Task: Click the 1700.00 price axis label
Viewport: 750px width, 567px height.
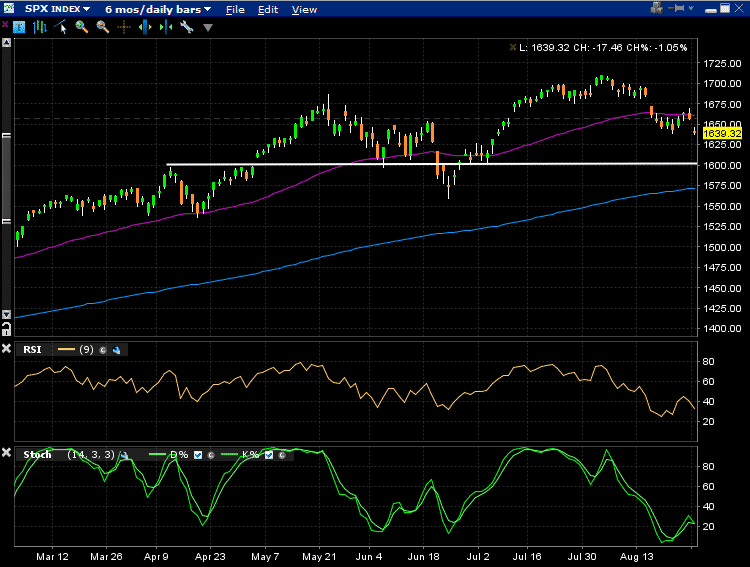Action: click(x=722, y=83)
